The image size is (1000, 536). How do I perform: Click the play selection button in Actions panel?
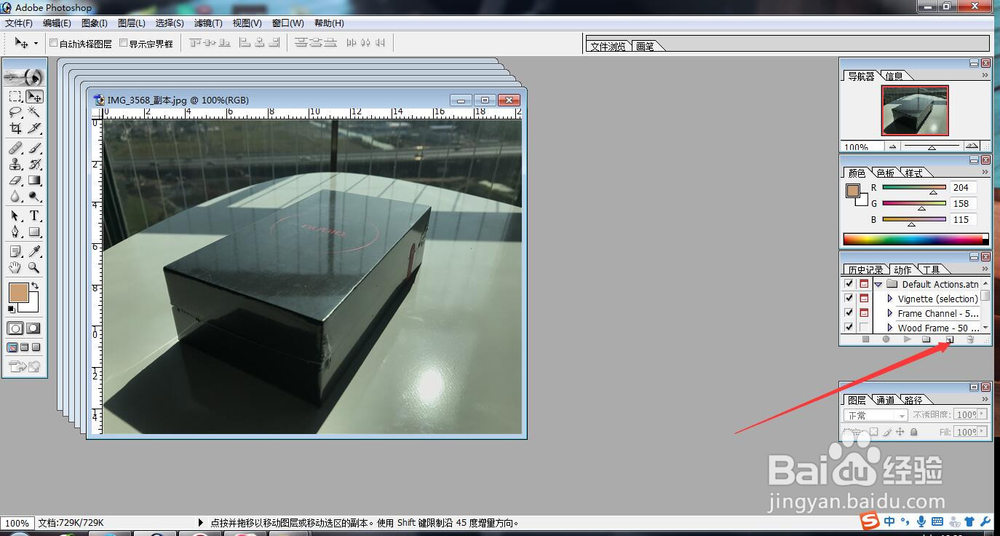907,339
